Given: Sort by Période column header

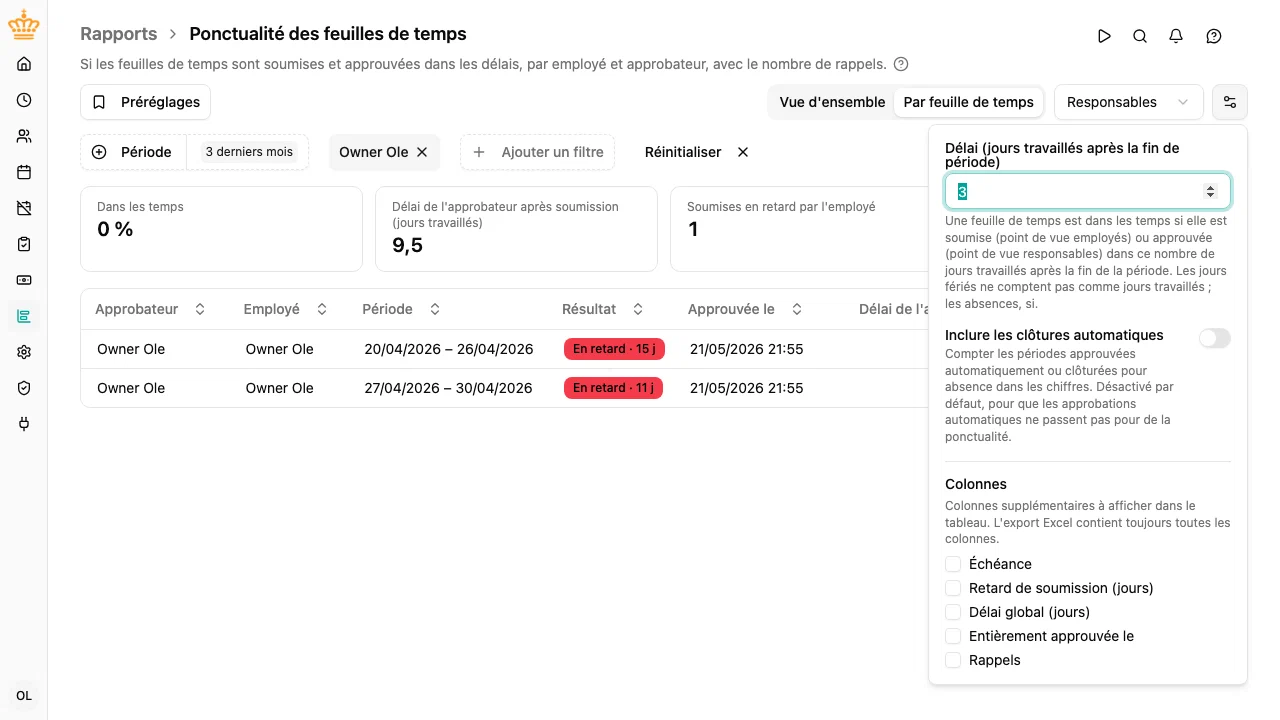Looking at the screenshot, I should pyautogui.click(x=401, y=309).
